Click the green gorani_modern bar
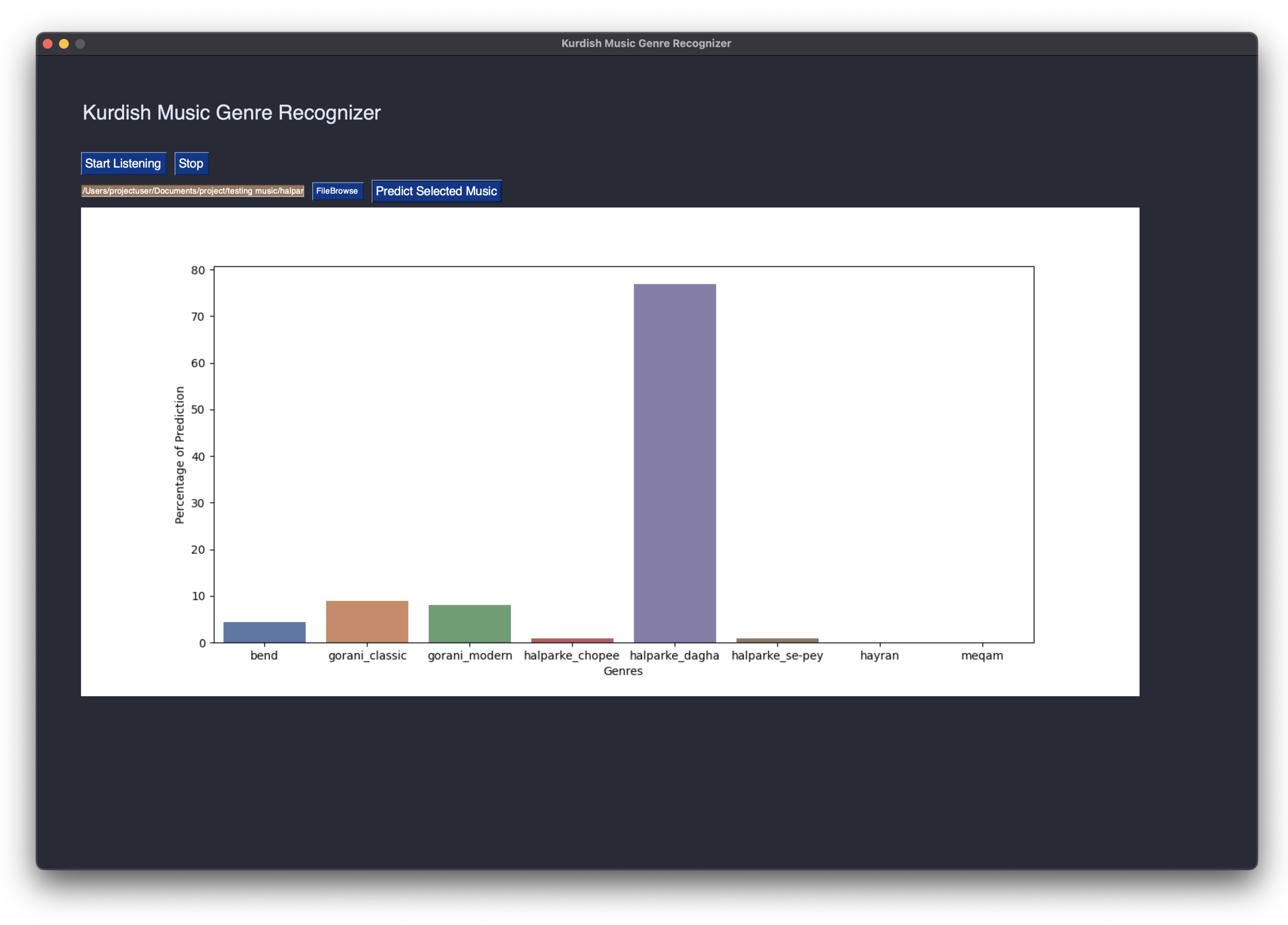 pyautogui.click(x=469, y=623)
